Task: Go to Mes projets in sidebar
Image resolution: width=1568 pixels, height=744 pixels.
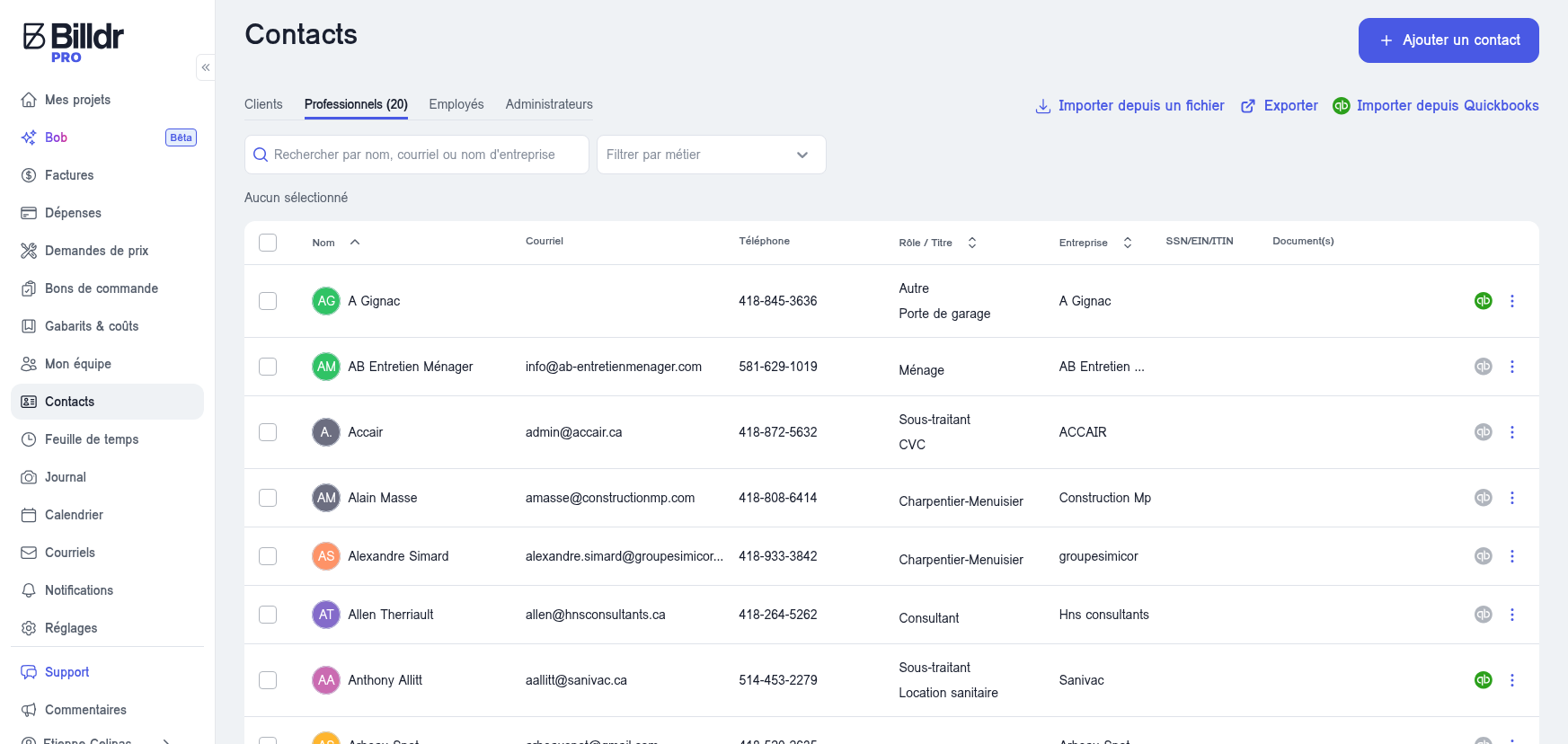Action: pyautogui.click(x=107, y=100)
